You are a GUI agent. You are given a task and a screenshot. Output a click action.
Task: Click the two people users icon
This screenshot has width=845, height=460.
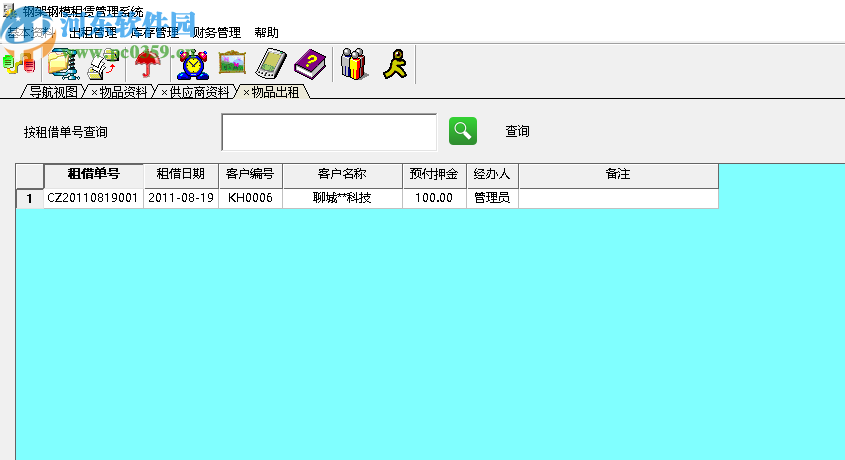coord(354,64)
